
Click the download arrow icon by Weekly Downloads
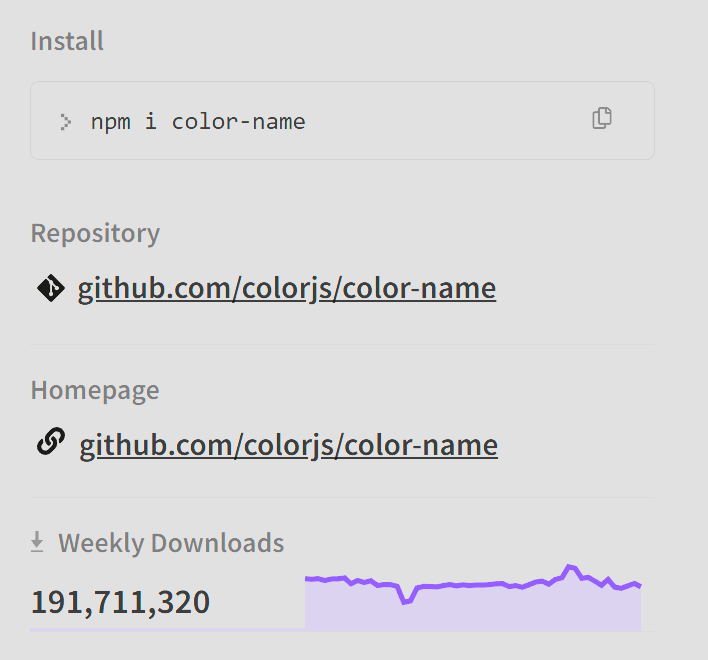click(38, 542)
